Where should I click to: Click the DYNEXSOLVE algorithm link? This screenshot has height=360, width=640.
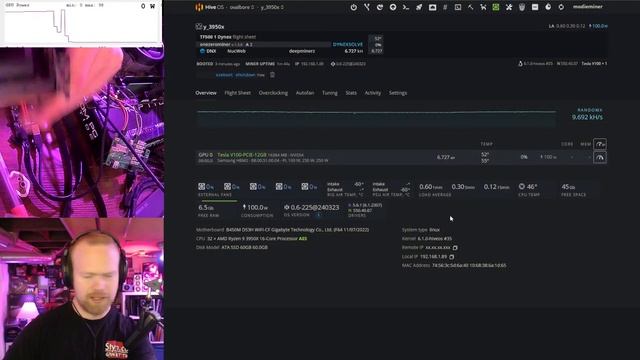pyautogui.click(x=348, y=44)
